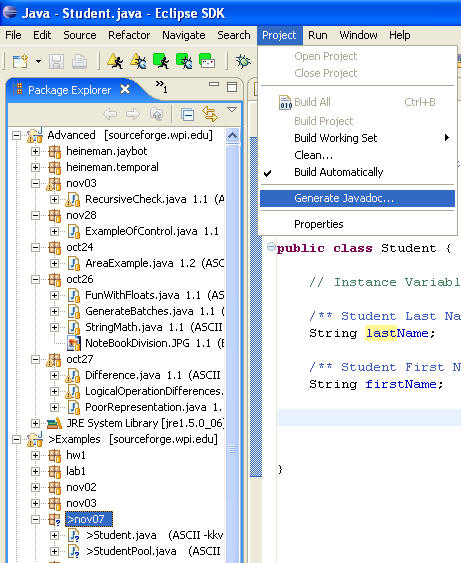
Task: Click the Advanced project icon
Action: [35, 135]
